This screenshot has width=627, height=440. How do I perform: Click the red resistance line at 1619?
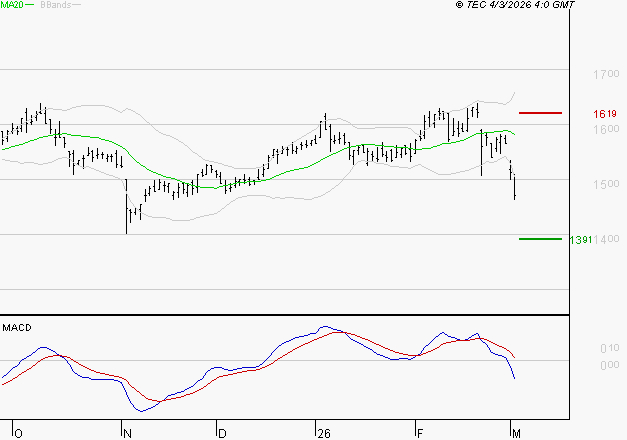[x=540, y=113]
